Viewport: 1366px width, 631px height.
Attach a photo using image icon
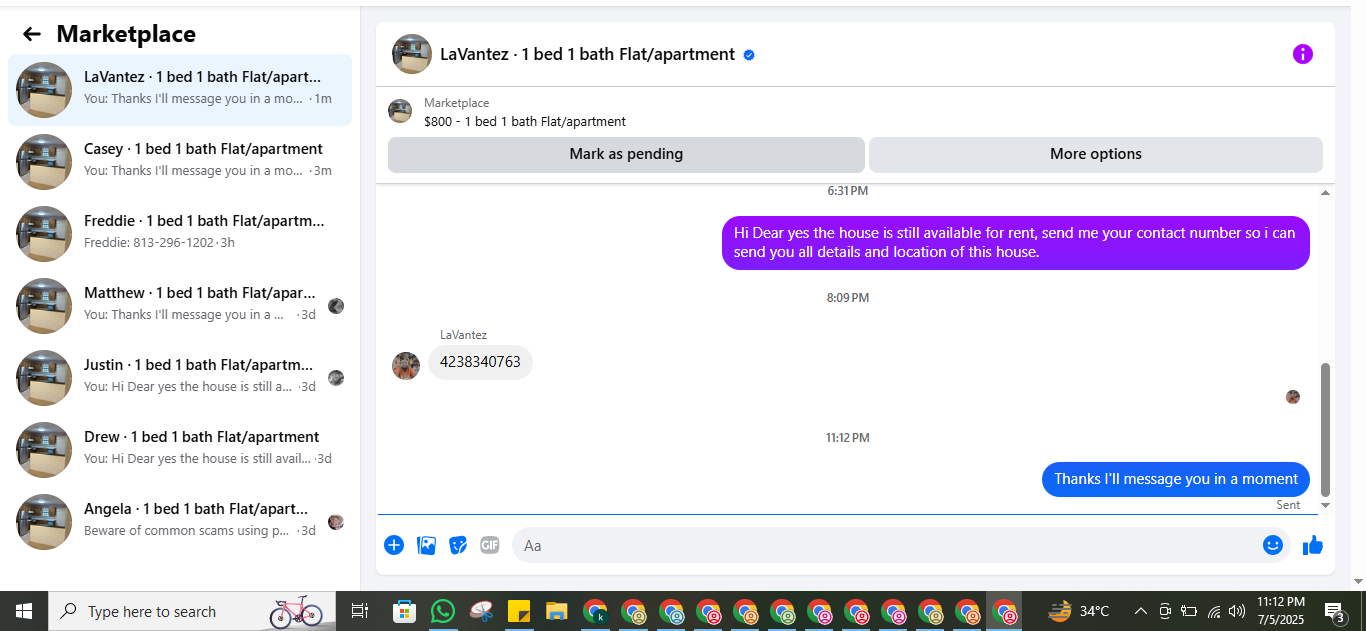426,545
